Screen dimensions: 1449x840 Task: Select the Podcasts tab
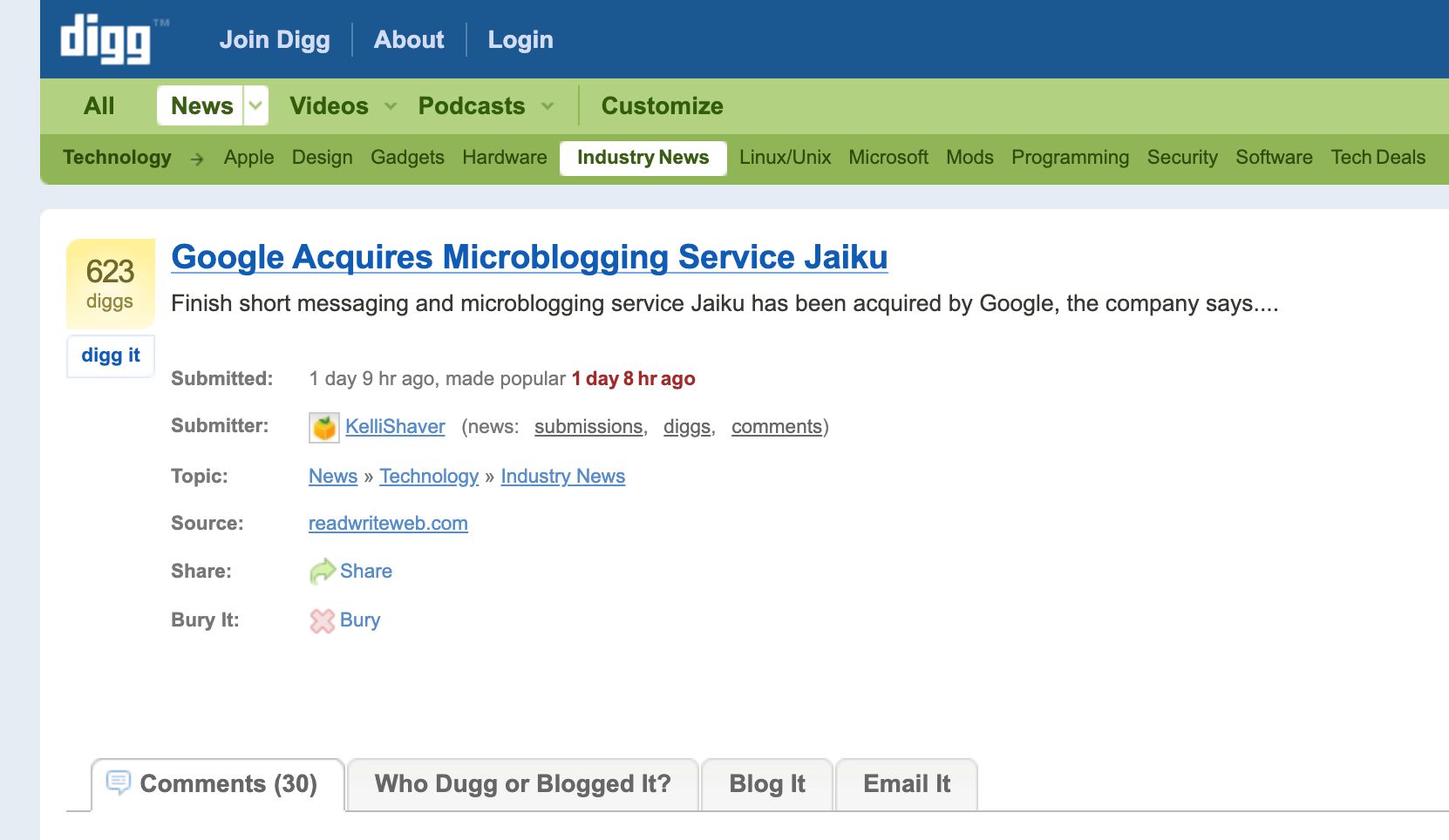(472, 105)
